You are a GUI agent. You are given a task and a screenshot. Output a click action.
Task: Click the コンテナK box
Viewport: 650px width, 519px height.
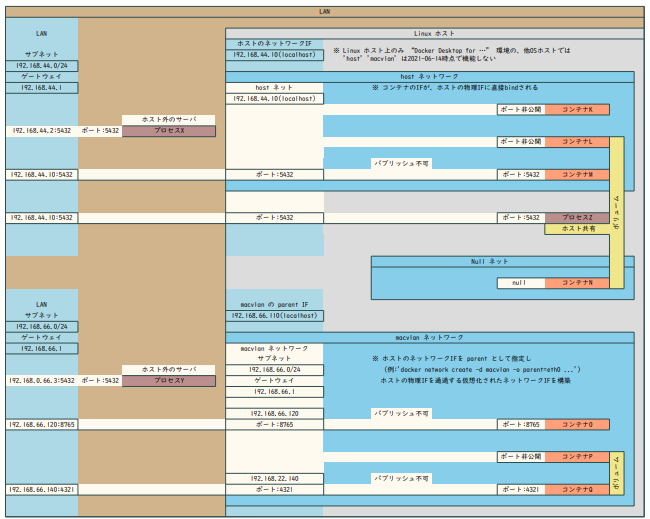point(577,109)
